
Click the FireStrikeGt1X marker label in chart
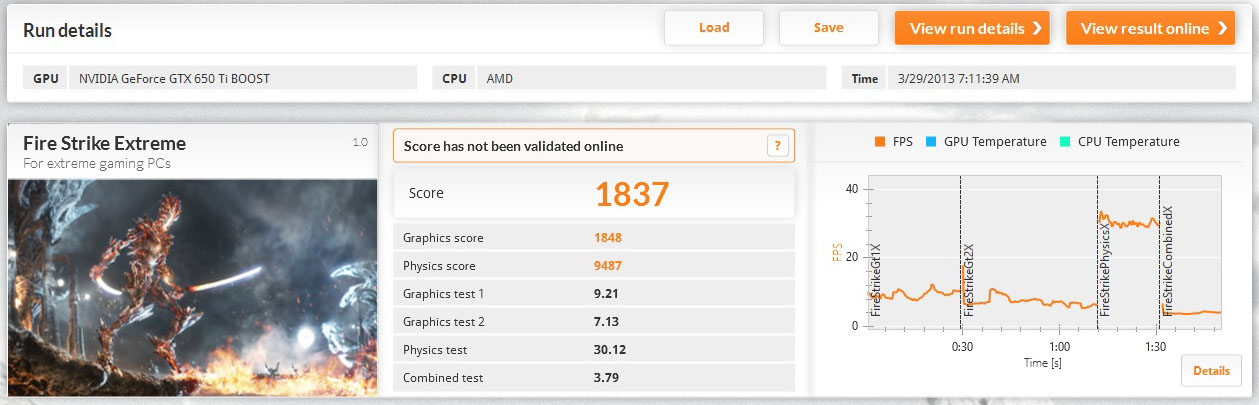click(x=877, y=280)
